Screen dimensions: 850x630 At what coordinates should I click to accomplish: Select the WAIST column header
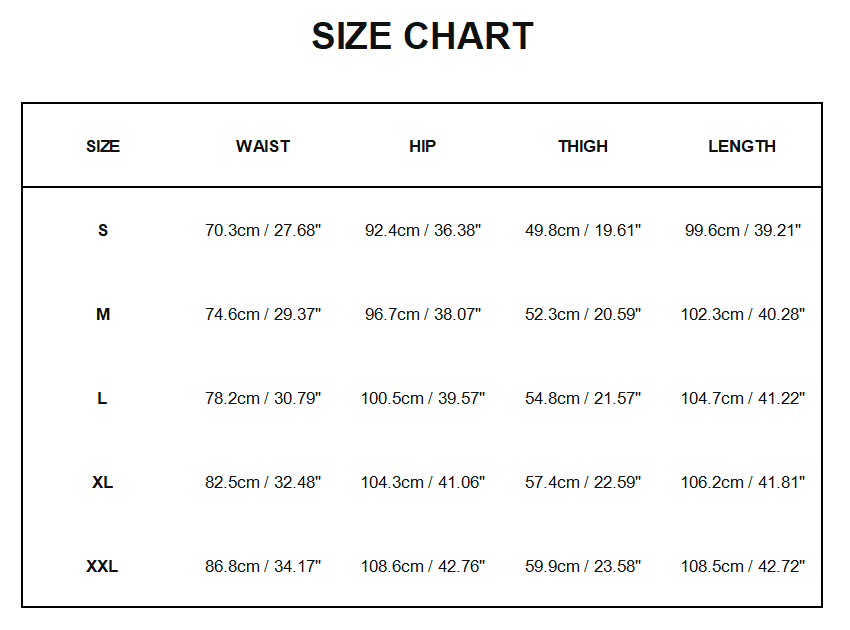(263, 146)
